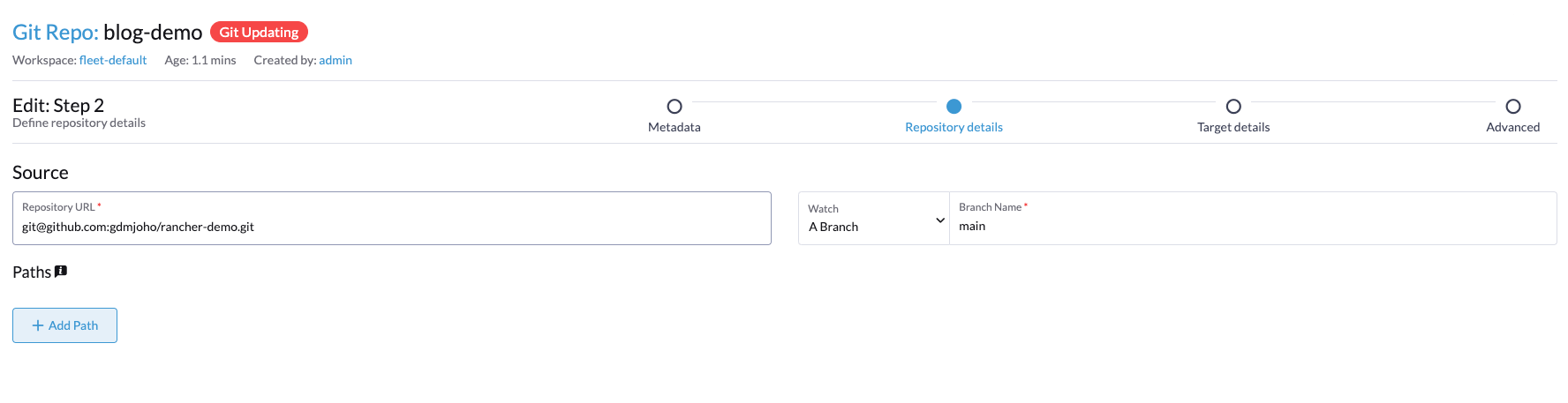Jump to the Target details step circle
Viewport: 1568px width, 403px height.
1233,107
